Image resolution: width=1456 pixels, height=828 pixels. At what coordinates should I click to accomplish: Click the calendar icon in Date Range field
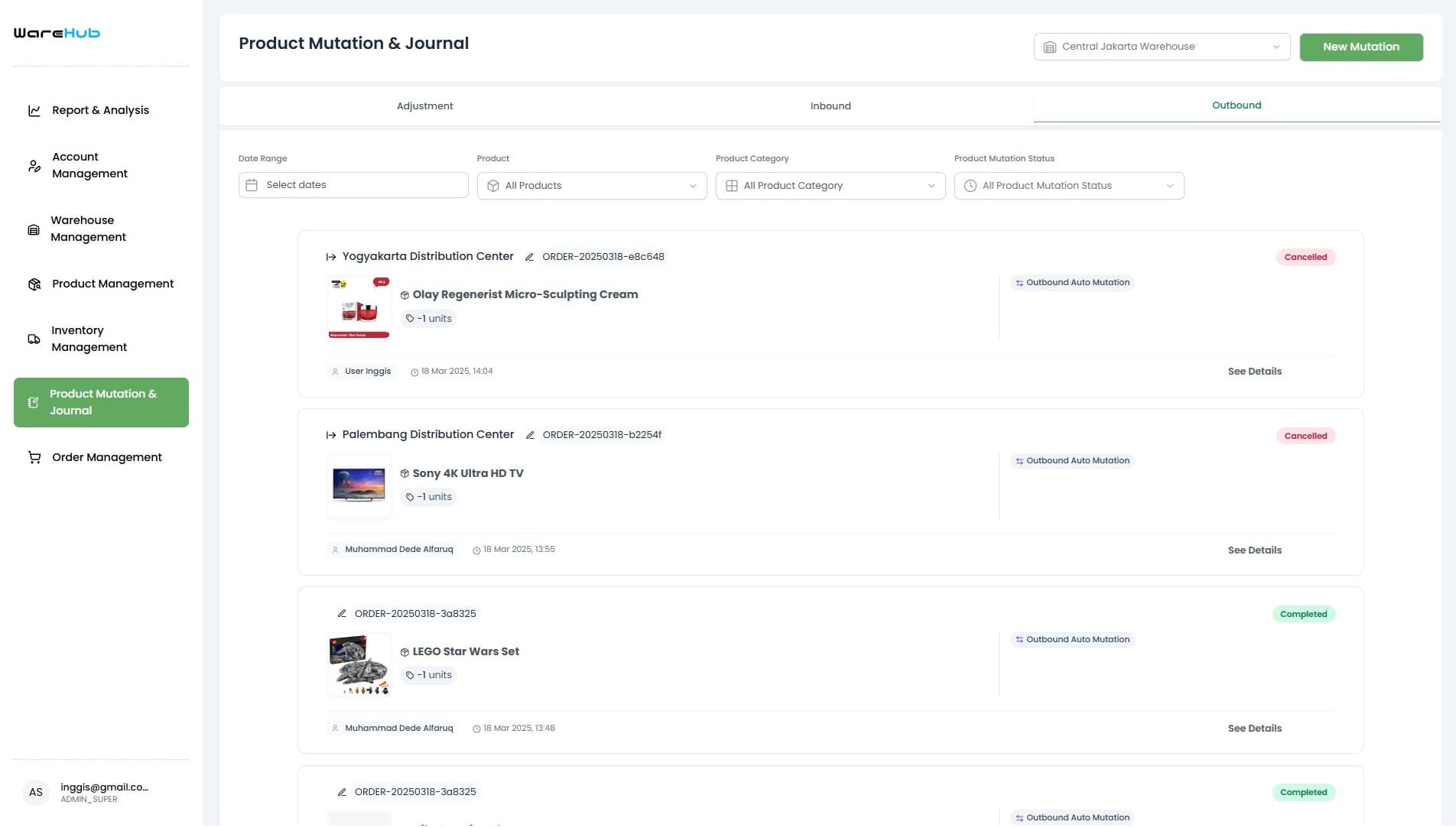point(252,184)
